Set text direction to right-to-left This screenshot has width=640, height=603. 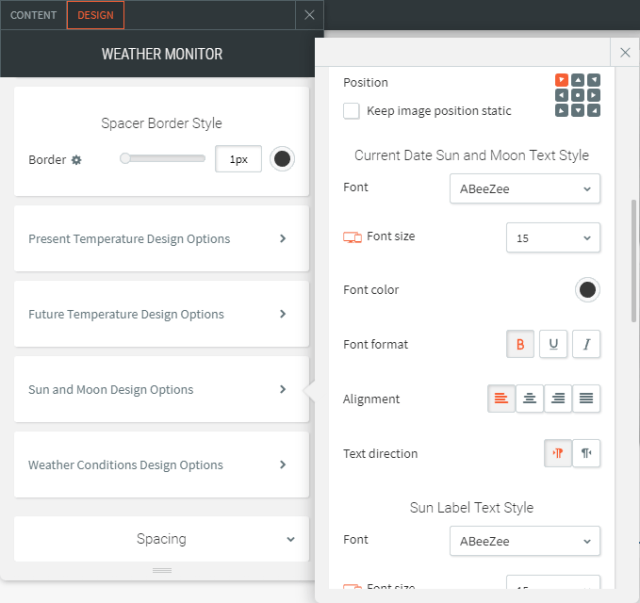587,453
